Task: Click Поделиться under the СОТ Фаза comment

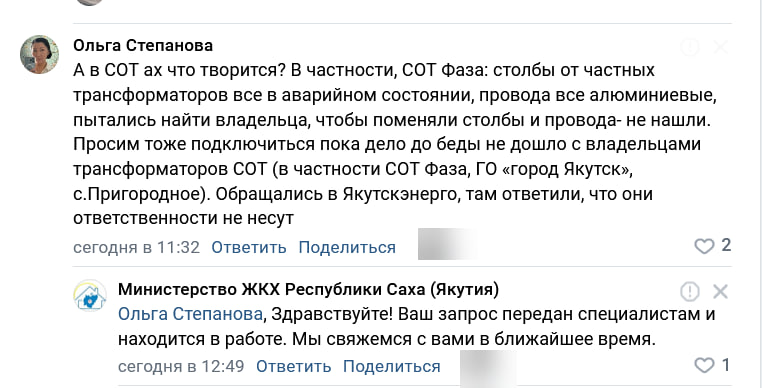Action: 347,247
